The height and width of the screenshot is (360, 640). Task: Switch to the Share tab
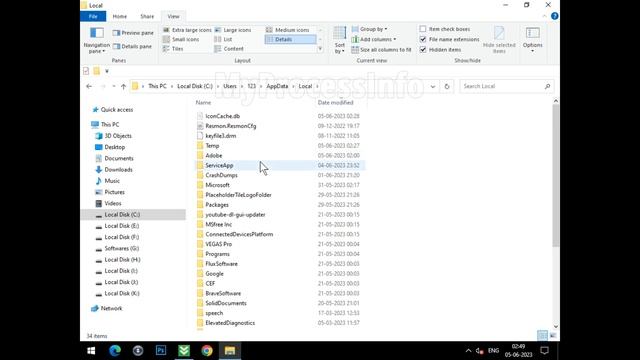(147, 16)
